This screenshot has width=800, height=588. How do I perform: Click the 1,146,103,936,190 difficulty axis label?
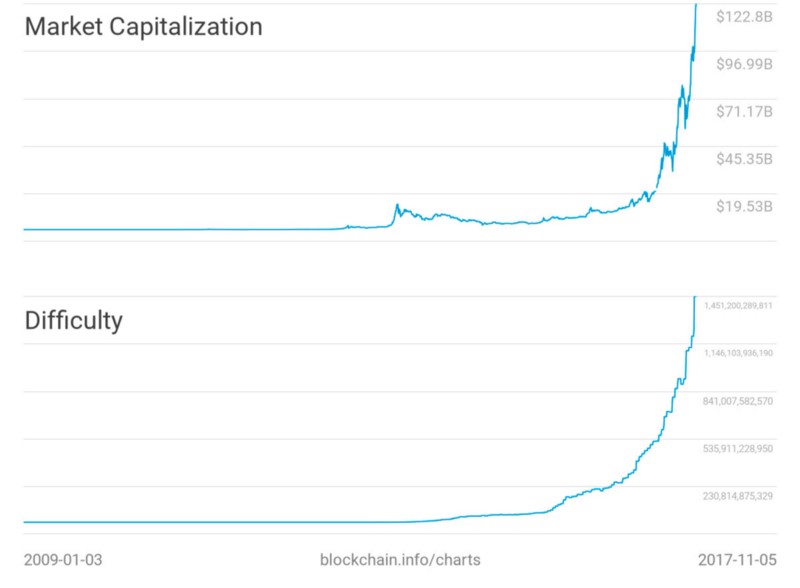click(738, 353)
